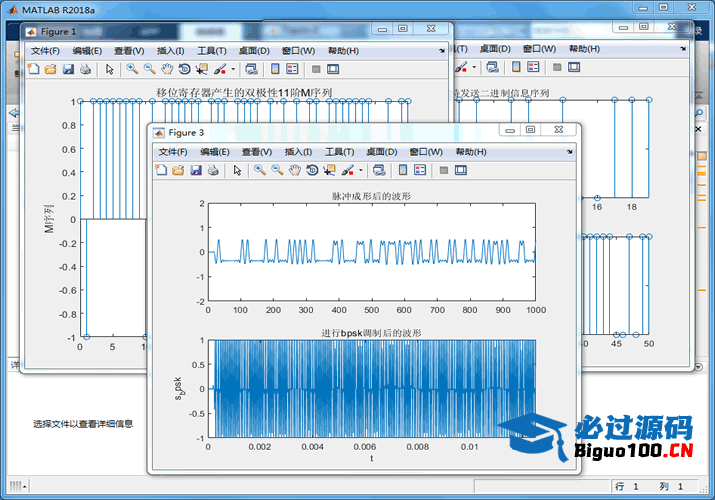Open 文件(F) menu in Figure 3
The height and width of the screenshot is (500, 715).
(173, 152)
